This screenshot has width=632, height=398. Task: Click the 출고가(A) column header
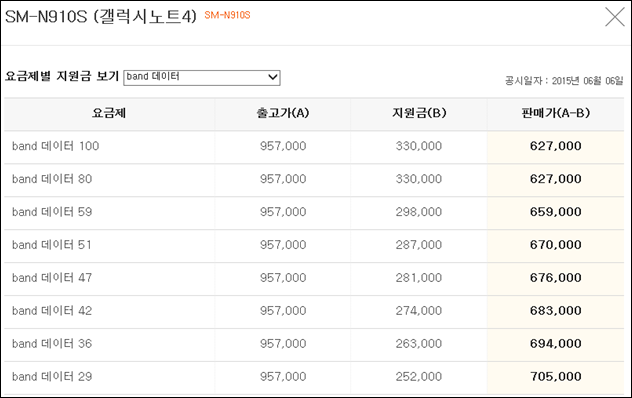coord(283,113)
